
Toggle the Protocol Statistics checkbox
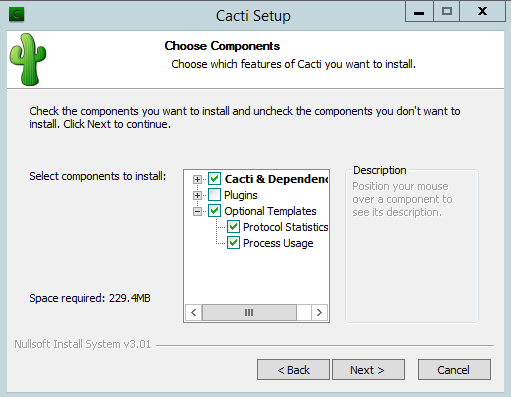point(233,227)
